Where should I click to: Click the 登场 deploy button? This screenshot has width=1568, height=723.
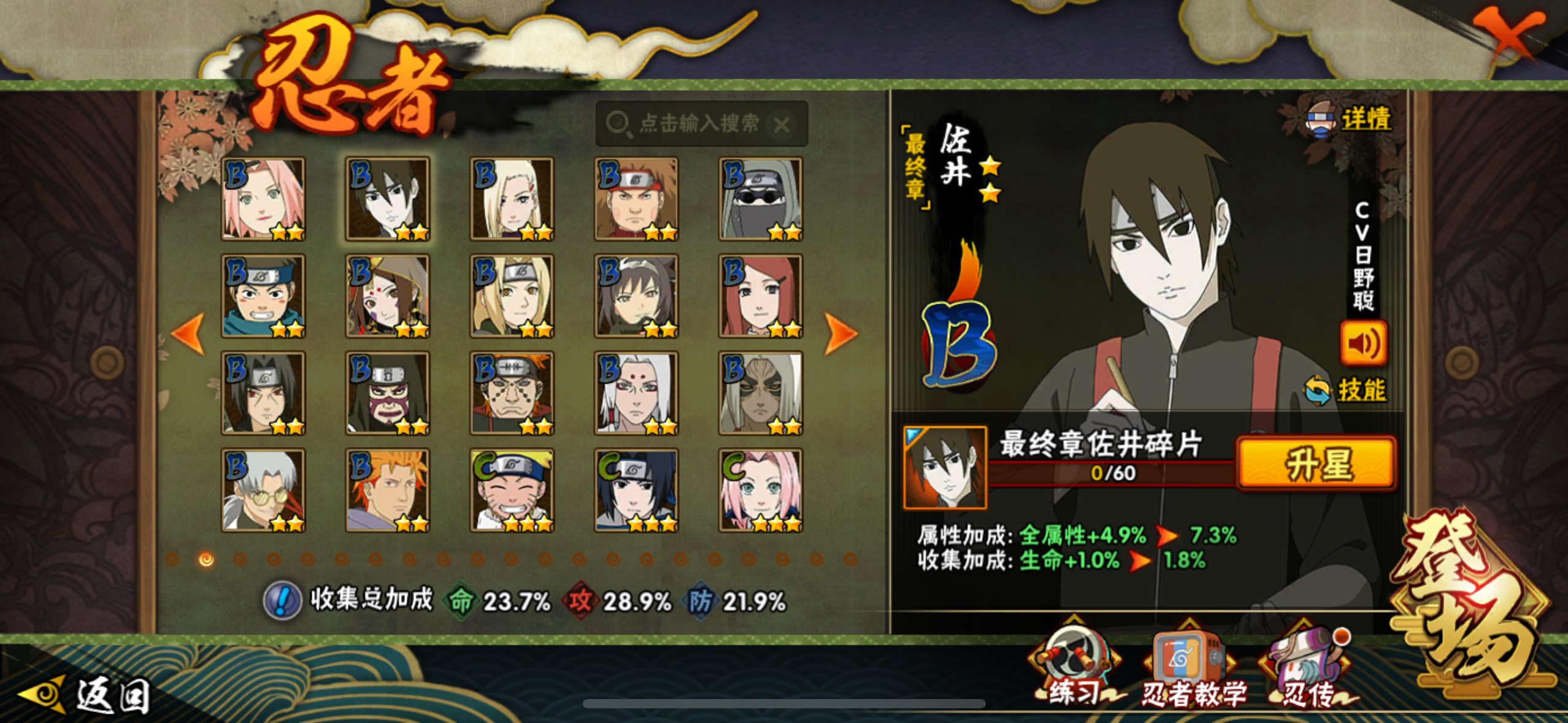(1472, 604)
